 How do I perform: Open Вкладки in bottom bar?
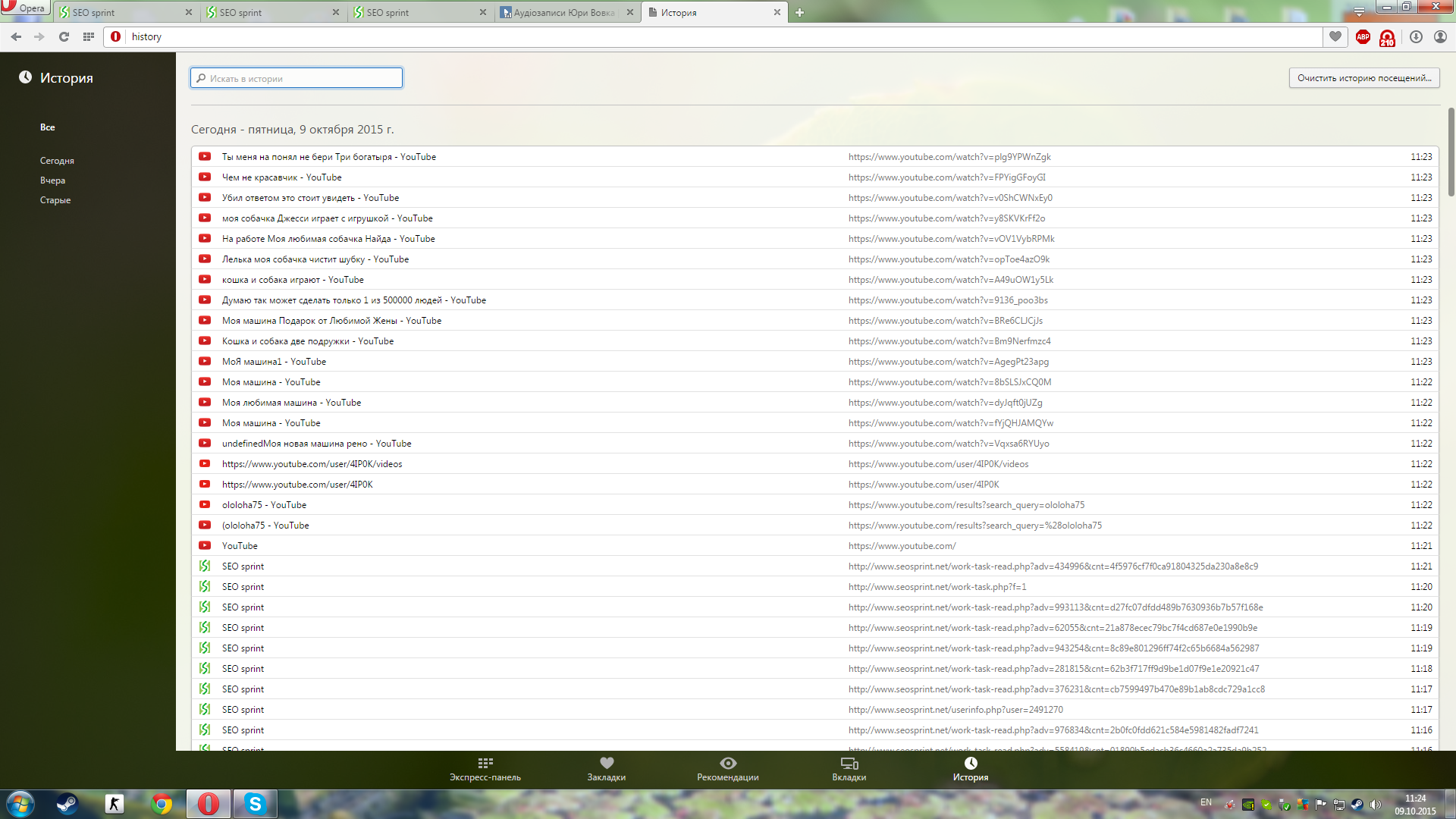click(x=849, y=769)
